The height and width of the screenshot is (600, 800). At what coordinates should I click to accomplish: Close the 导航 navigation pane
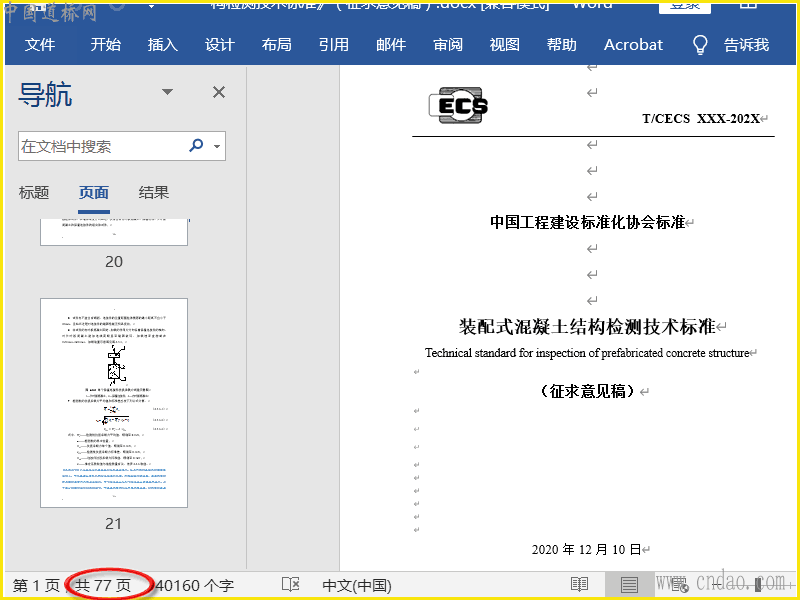[219, 92]
